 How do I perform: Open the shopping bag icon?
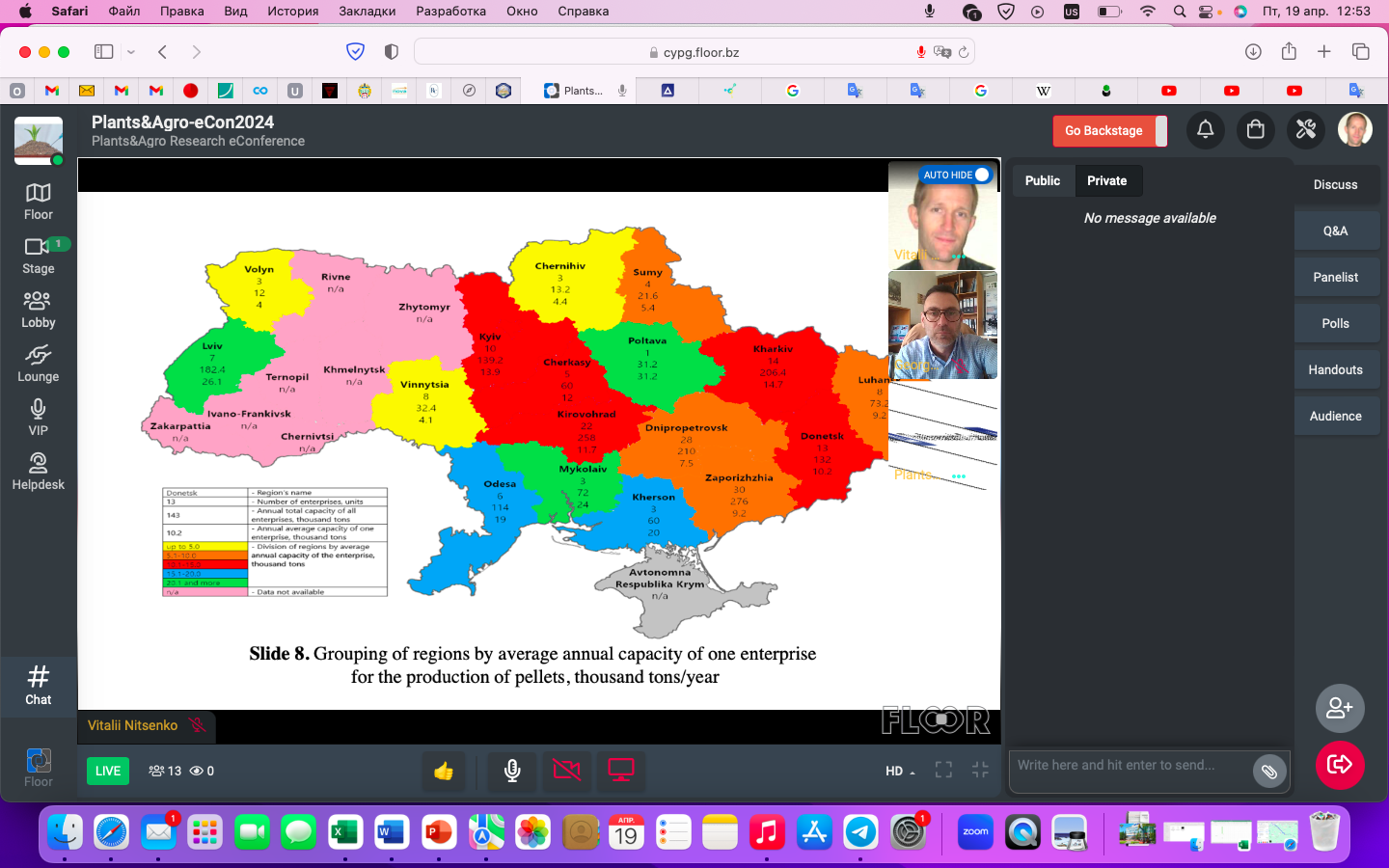pos(1255,129)
